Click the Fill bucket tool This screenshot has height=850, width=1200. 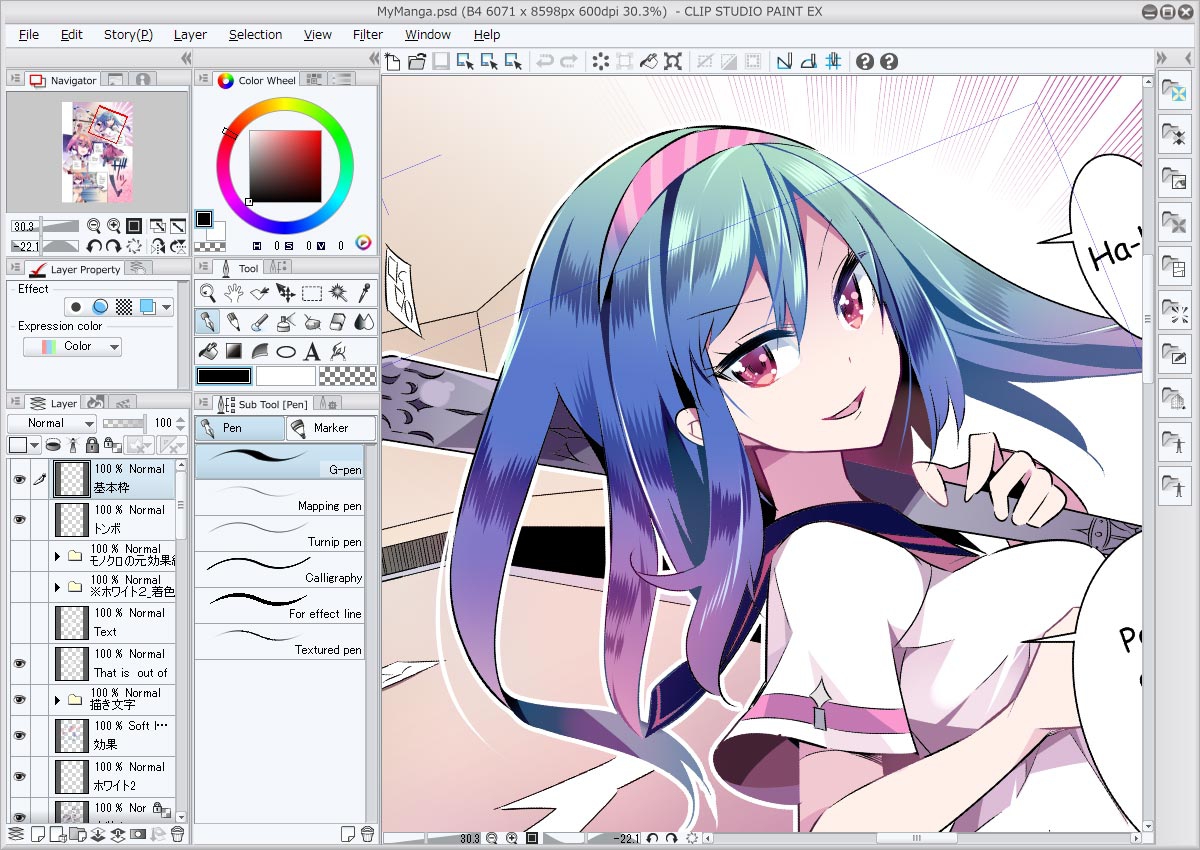208,351
